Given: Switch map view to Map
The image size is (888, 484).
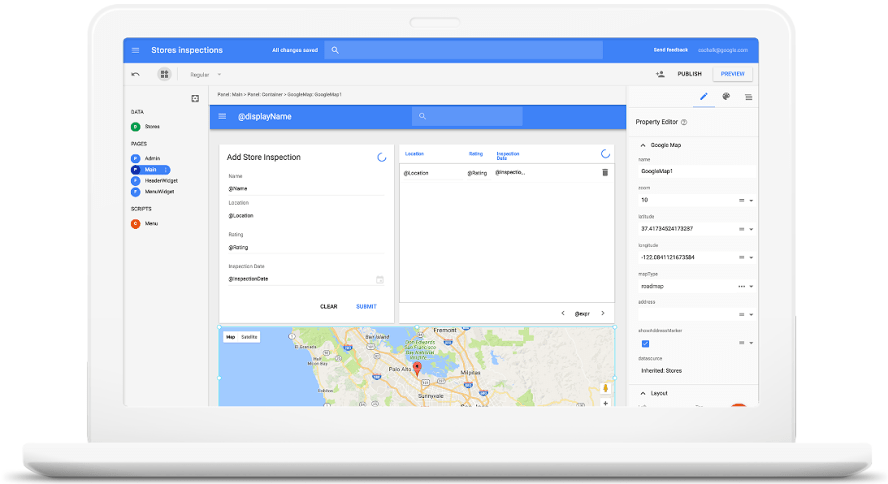Looking at the screenshot, I should (230, 337).
